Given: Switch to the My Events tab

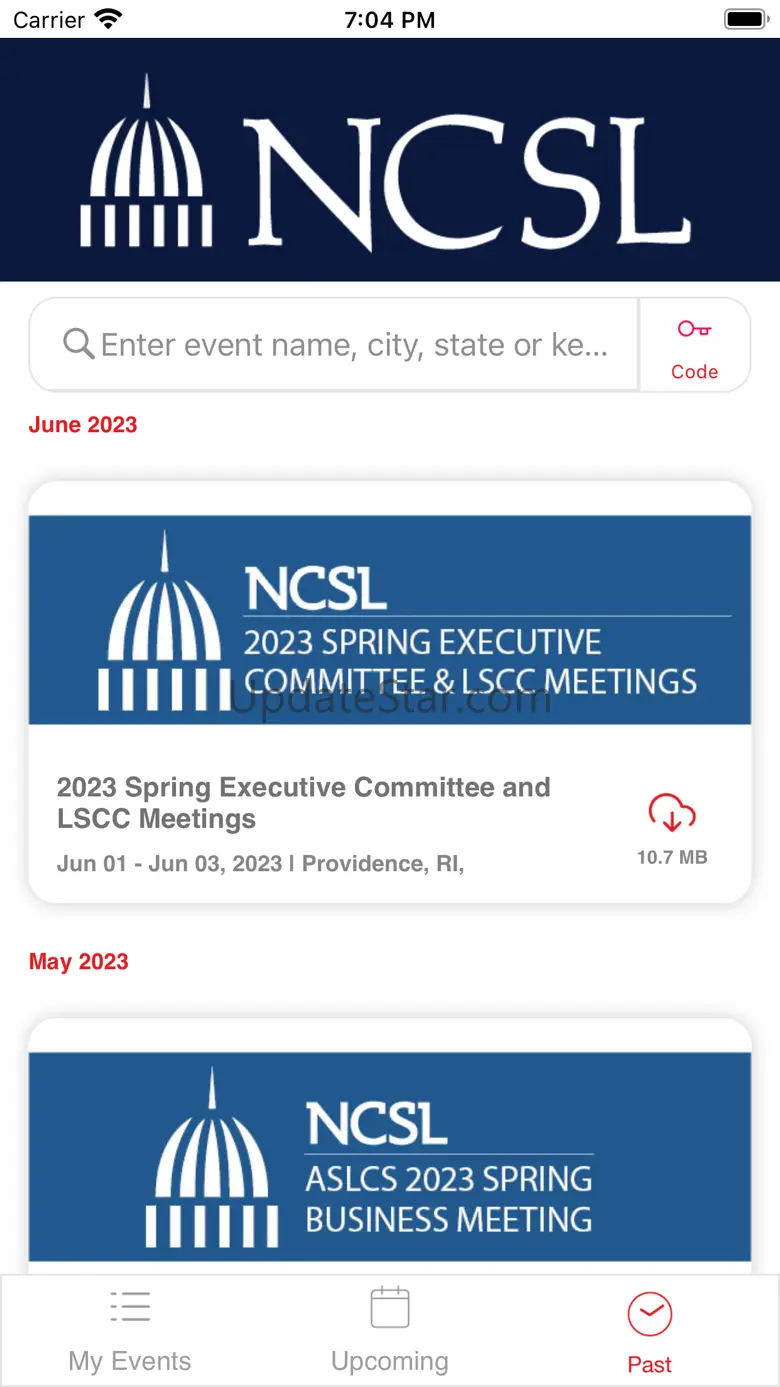Looking at the screenshot, I should [130, 1361].
